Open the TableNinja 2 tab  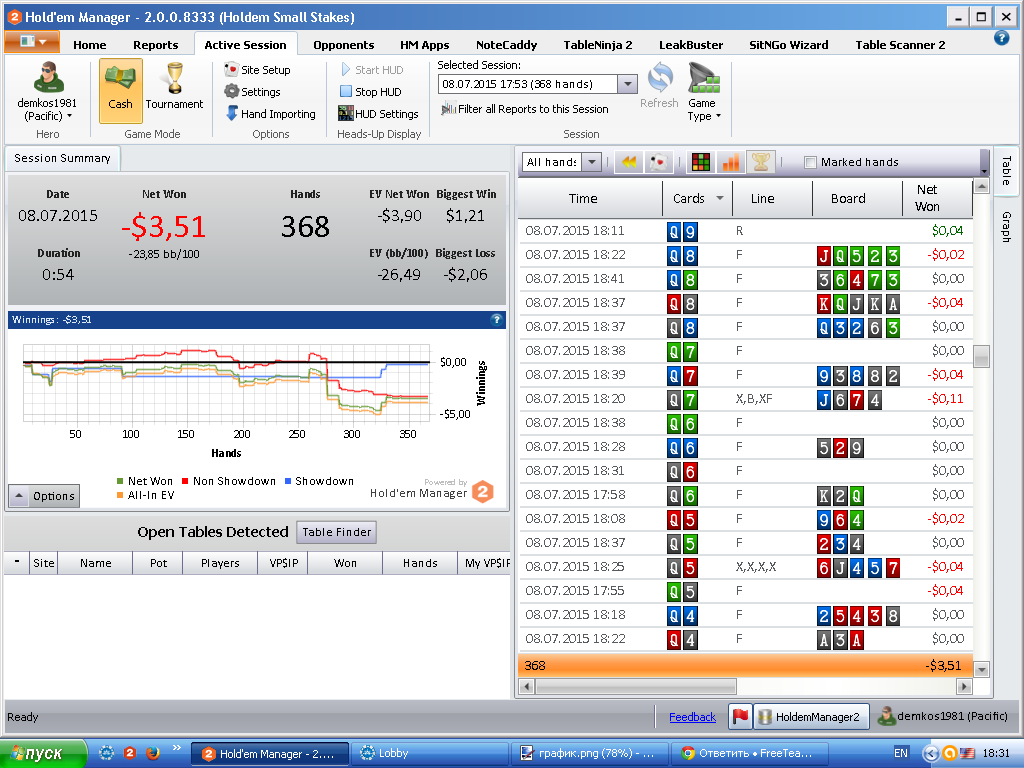click(x=598, y=44)
